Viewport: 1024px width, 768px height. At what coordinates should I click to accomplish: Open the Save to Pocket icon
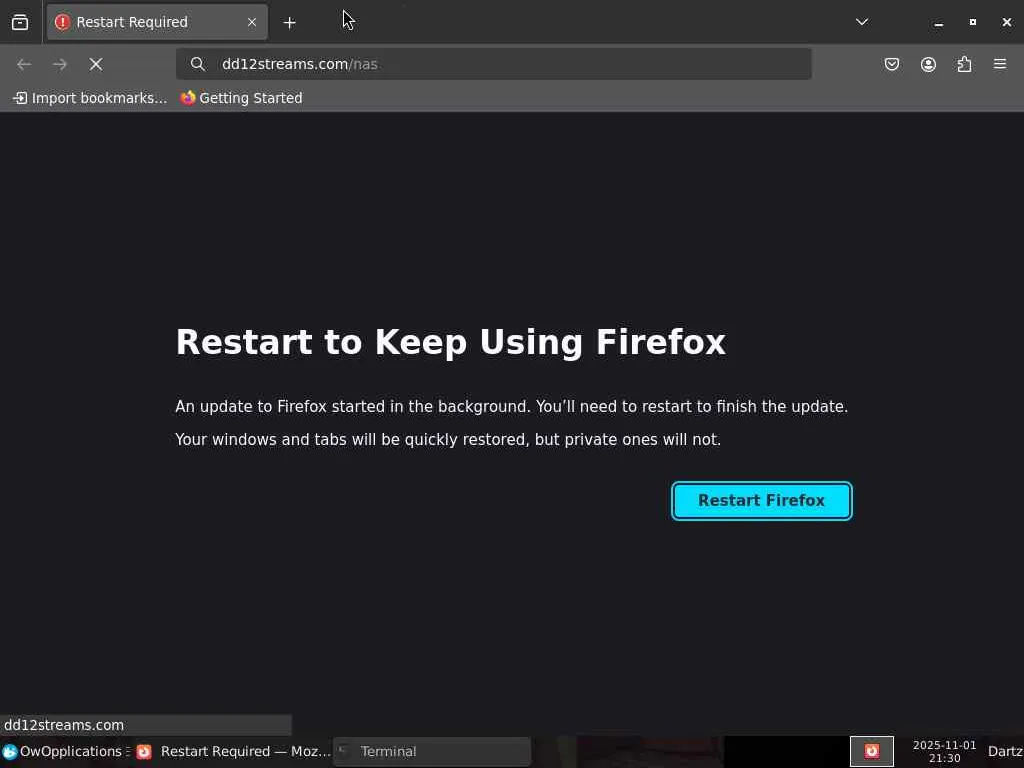pyautogui.click(x=892, y=64)
